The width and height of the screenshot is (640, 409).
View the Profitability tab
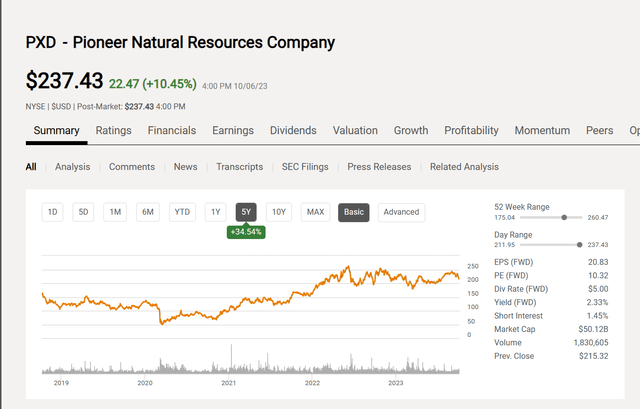tap(471, 131)
